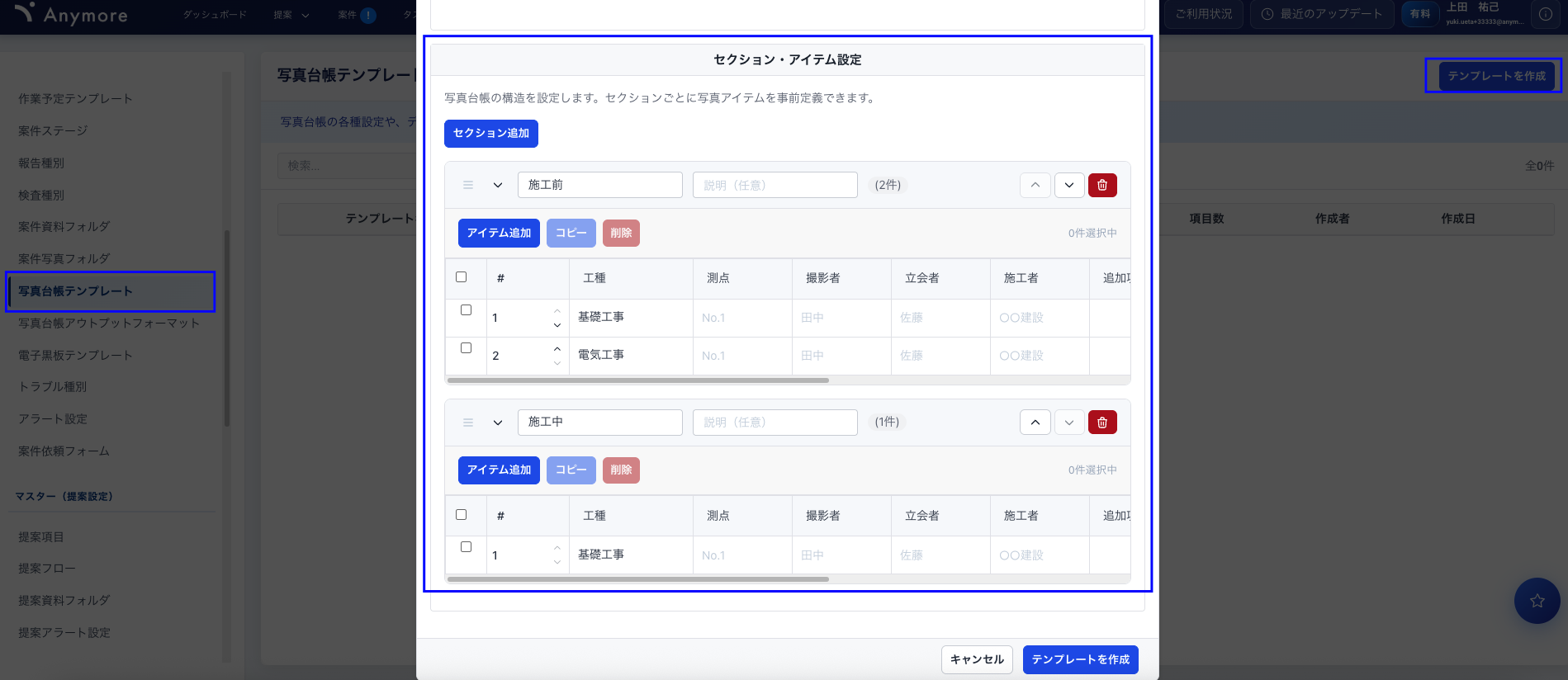Screen dimensions: 1568x680
Task: Click the 施工中 section description field
Action: point(775,423)
